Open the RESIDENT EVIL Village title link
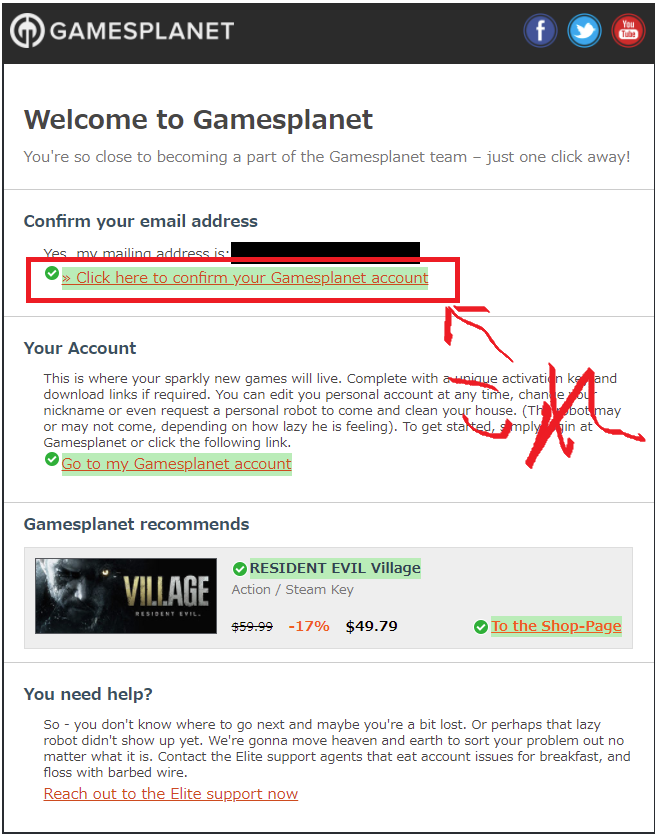The width and height of the screenshot is (655, 835). click(x=335, y=568)
